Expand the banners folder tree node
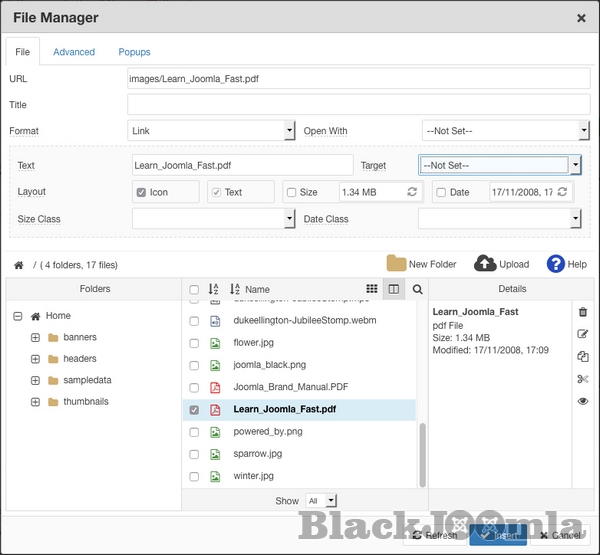Screen dimensions: 600x555 35,337
